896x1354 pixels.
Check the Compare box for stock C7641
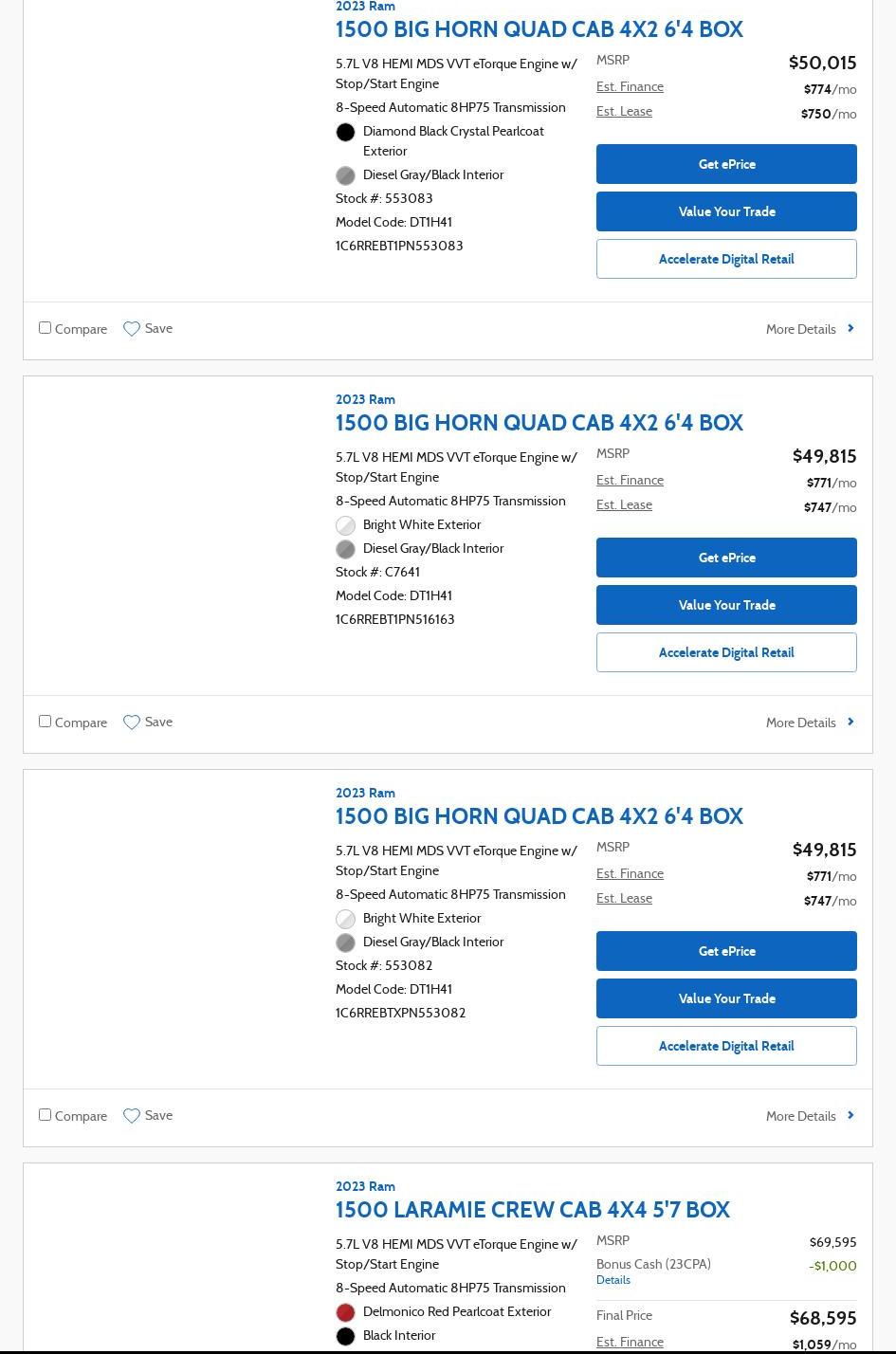click(45, 722)
